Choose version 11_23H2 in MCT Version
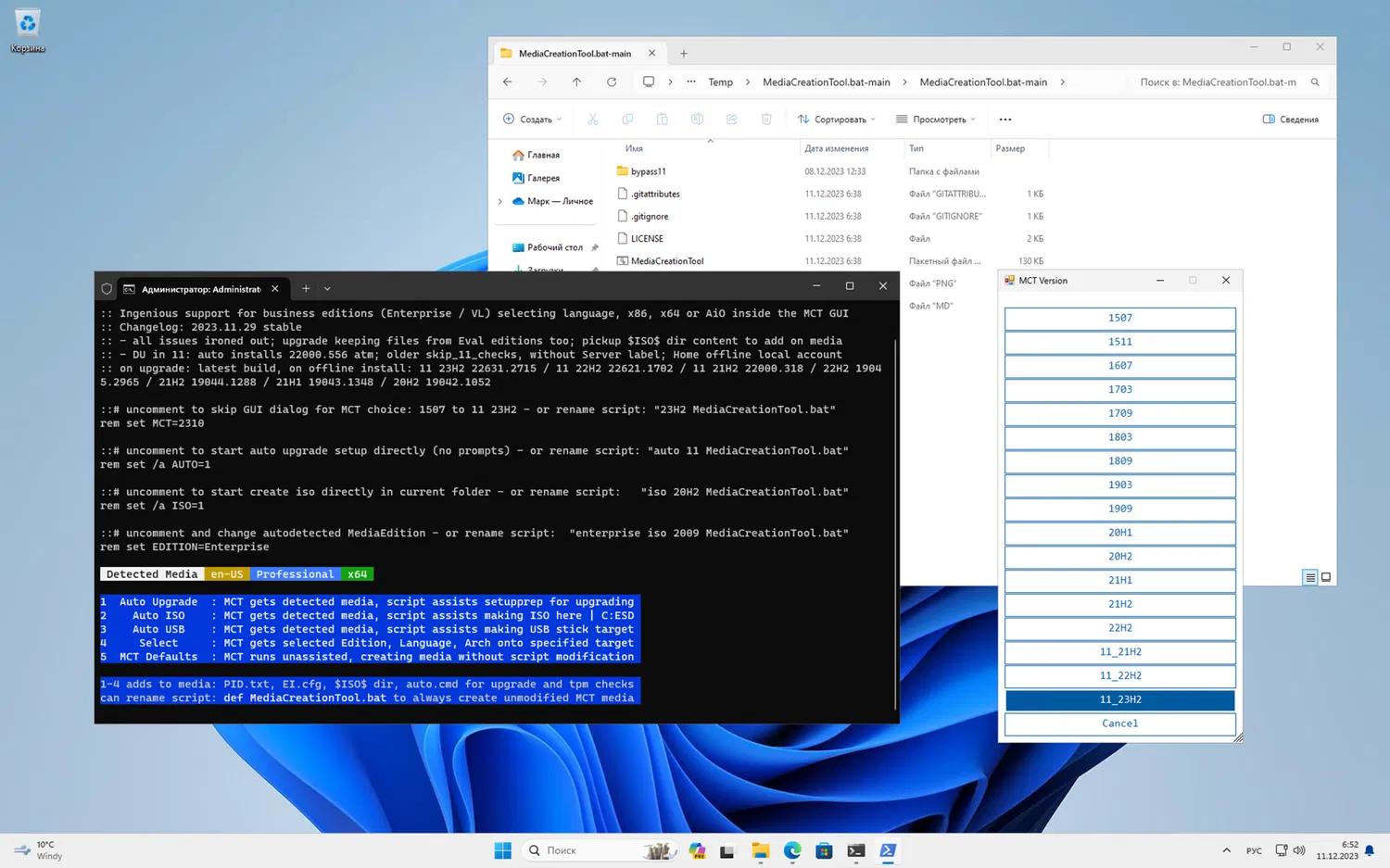 pyautogui.click(x=1119, y=699)
